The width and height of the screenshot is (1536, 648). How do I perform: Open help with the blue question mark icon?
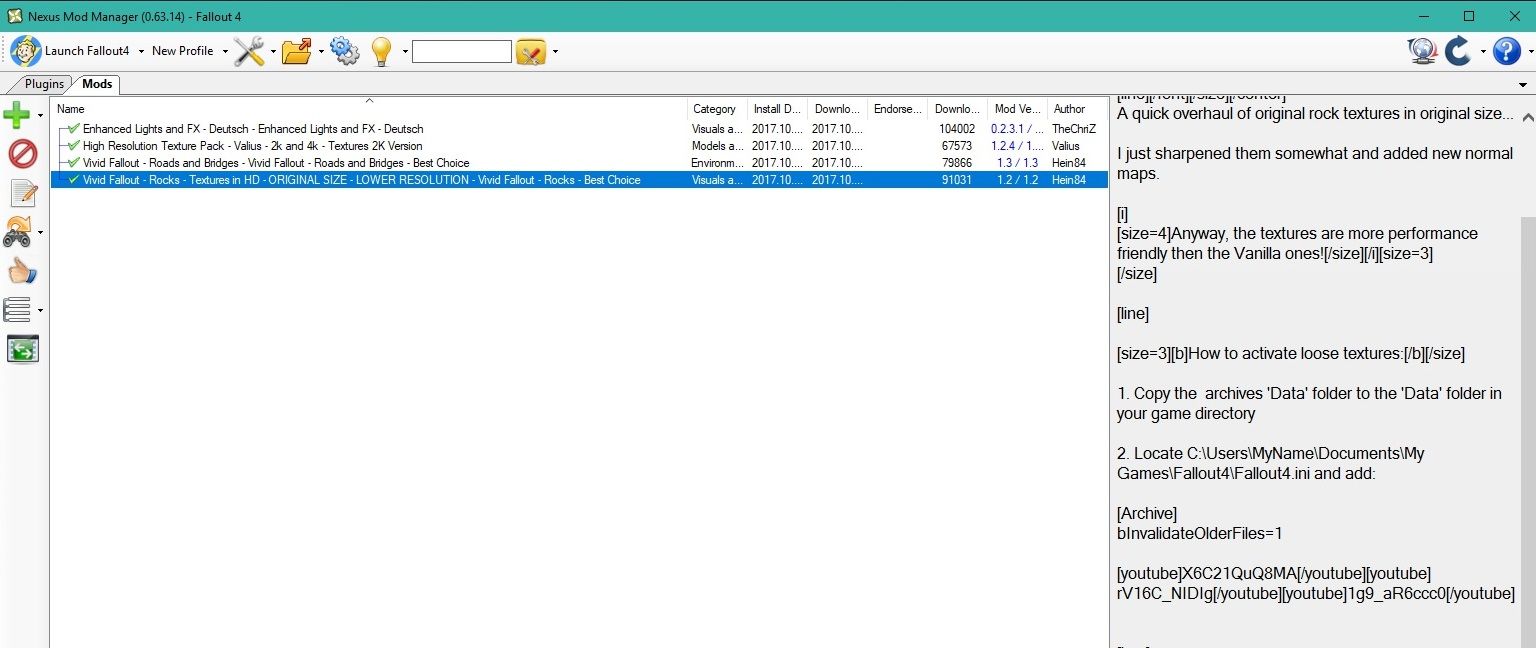tap(1506, 51)
